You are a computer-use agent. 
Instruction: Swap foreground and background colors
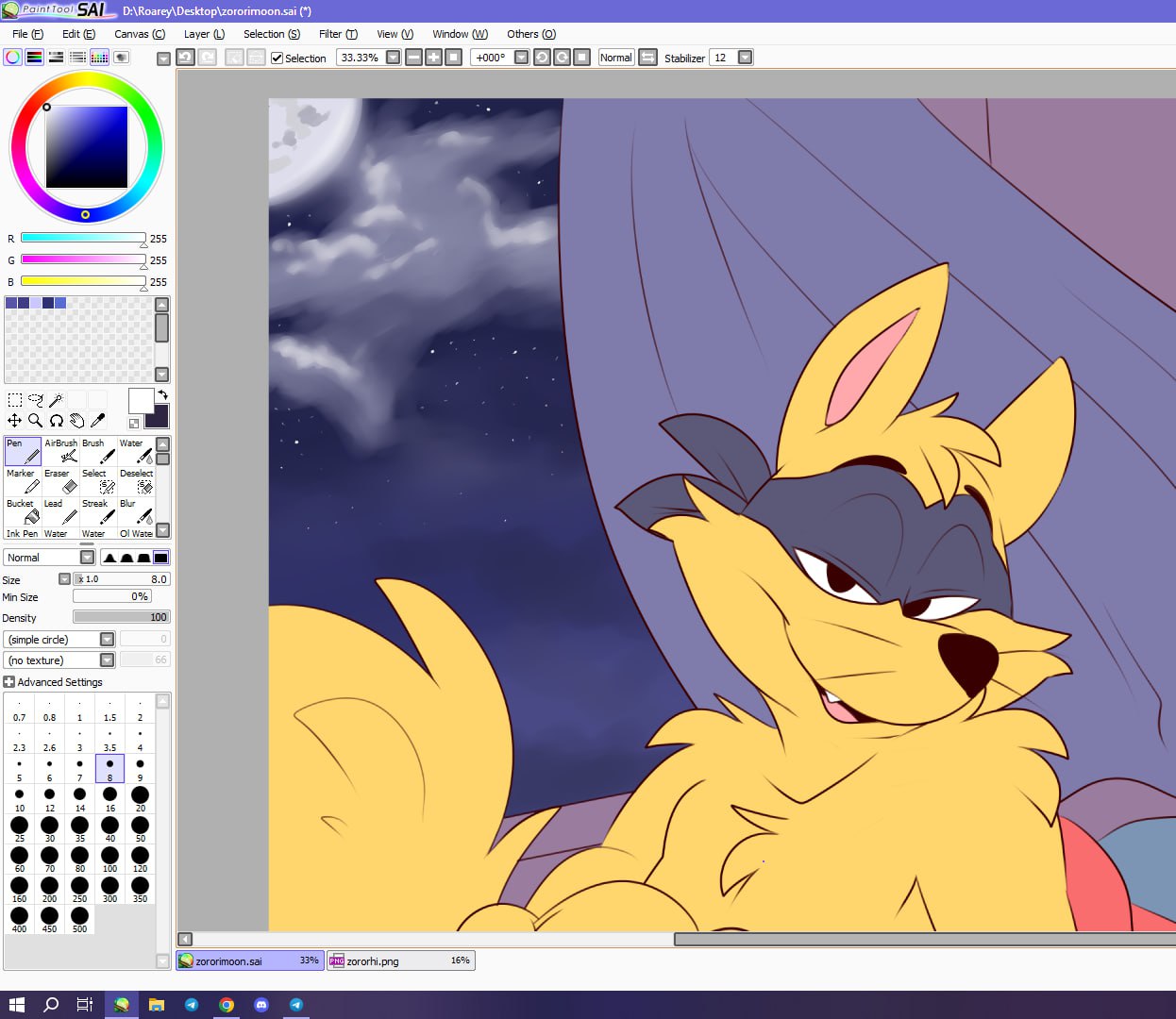coord(162,394)
